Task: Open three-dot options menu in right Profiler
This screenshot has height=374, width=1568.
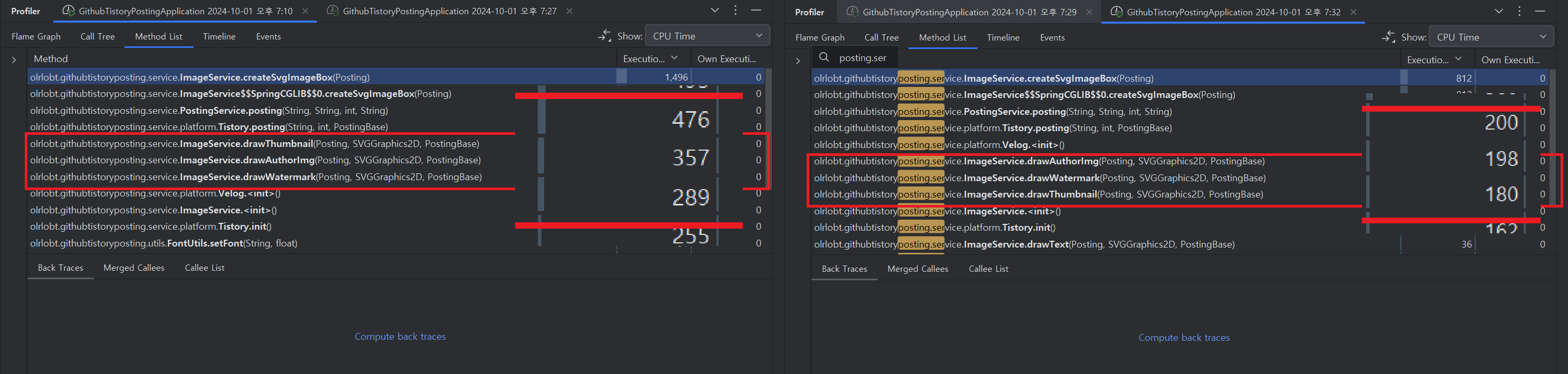Action: click(x=1519, y=12)
